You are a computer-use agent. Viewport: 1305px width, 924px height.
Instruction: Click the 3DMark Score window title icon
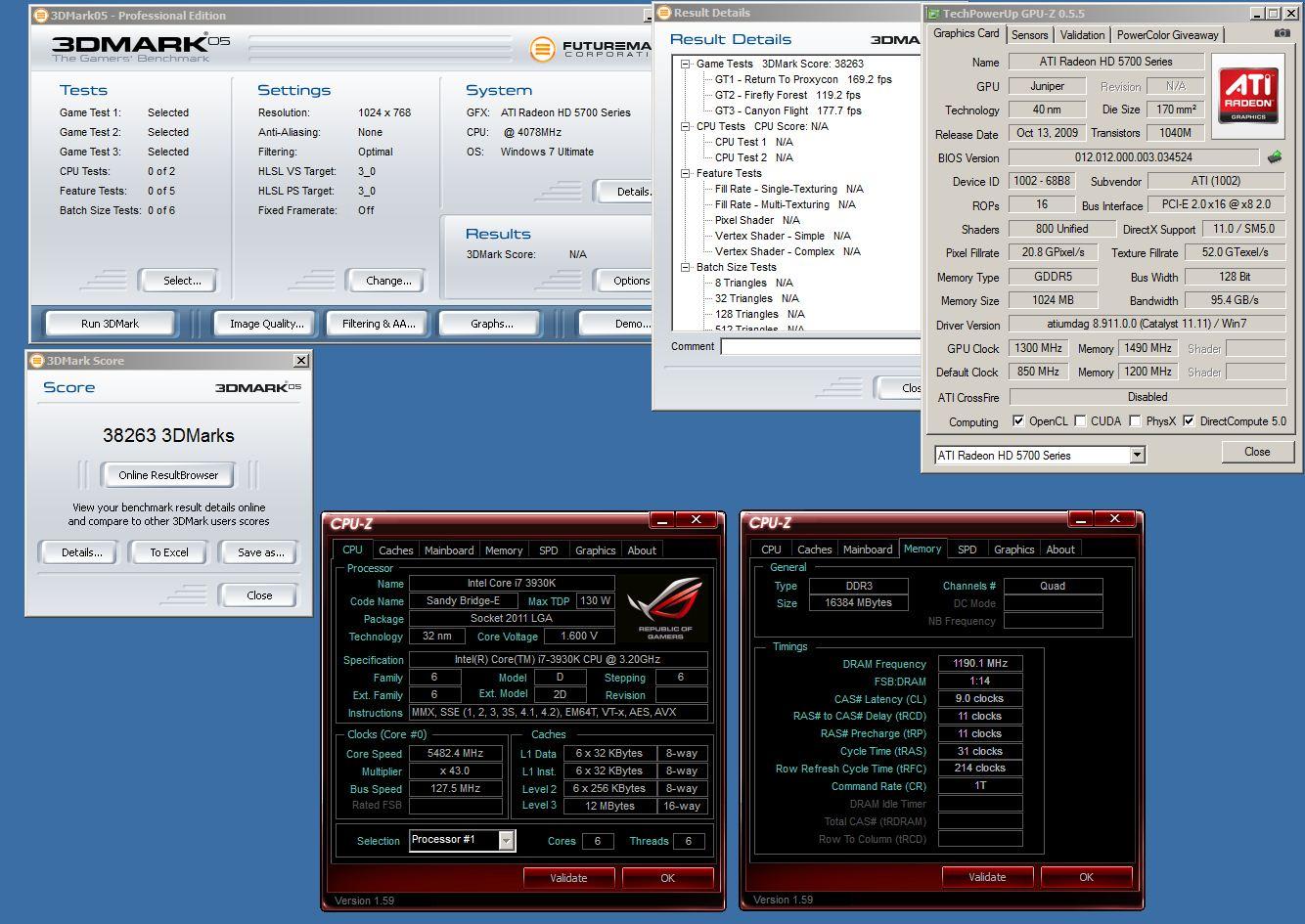(37, 360)
